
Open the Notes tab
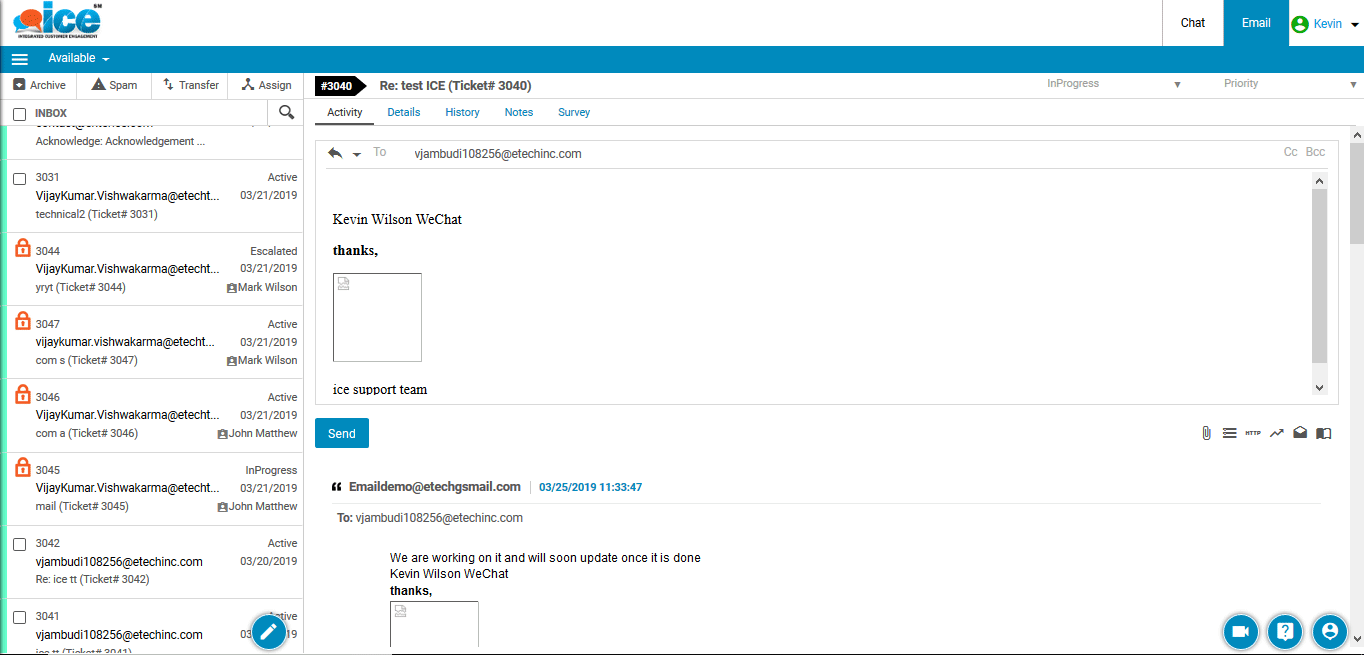pos(518,112)
